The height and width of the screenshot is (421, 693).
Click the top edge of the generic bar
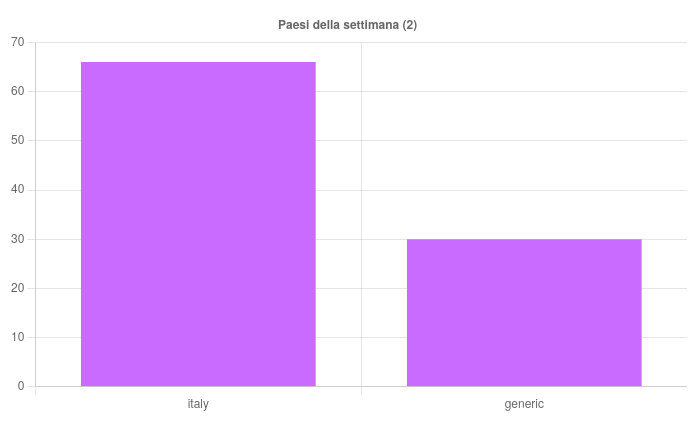click(x=524, y=239)
